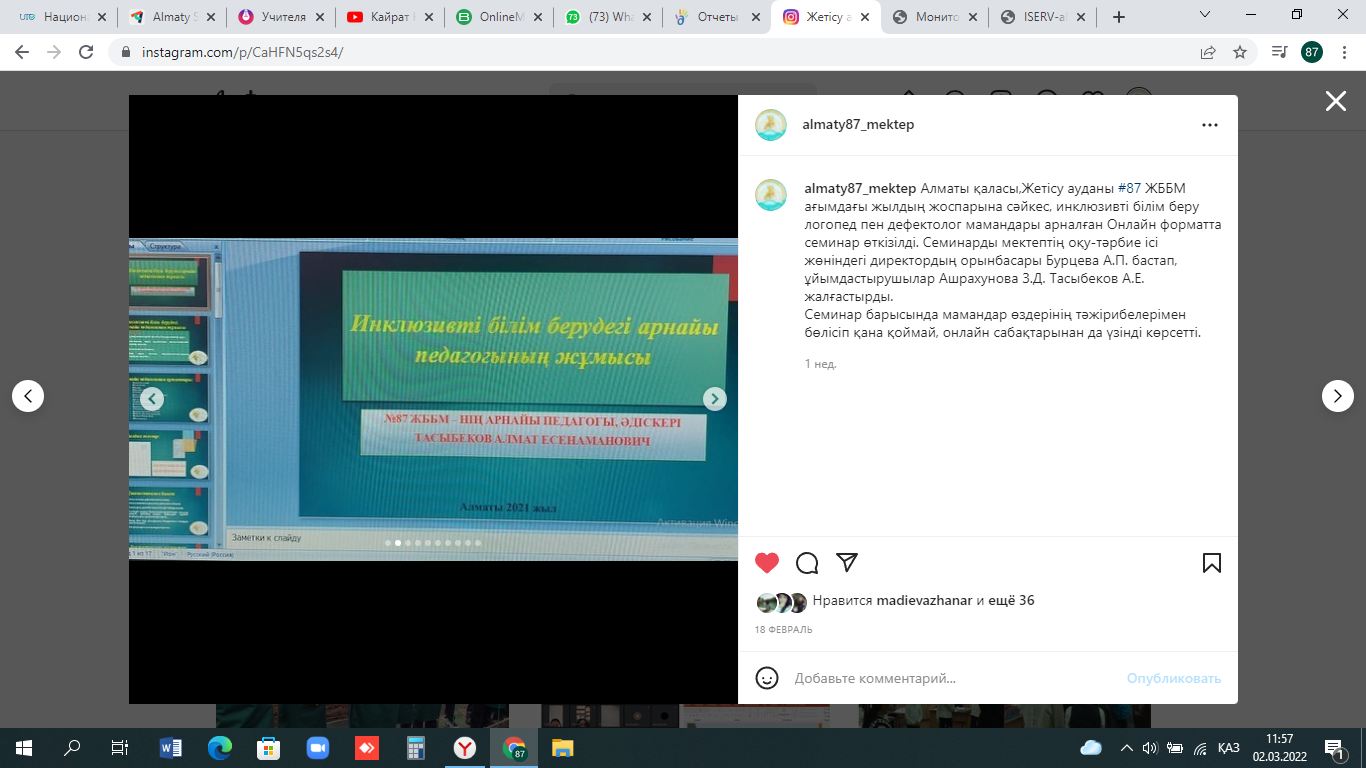Show next photo in carousel
The image size is (1366, 768).
[x=714, y=398]
